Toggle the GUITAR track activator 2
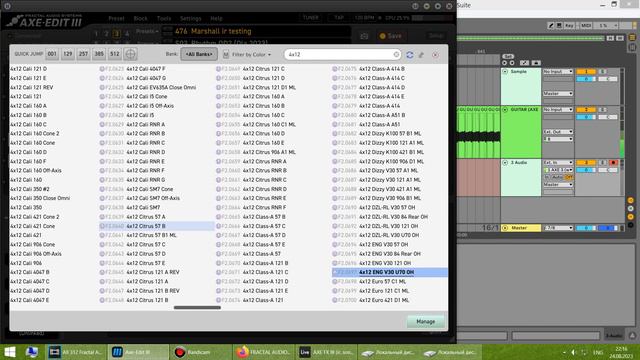Image resolution: width=640 pixels, height=360 pixels. click(x=586, y=109)
